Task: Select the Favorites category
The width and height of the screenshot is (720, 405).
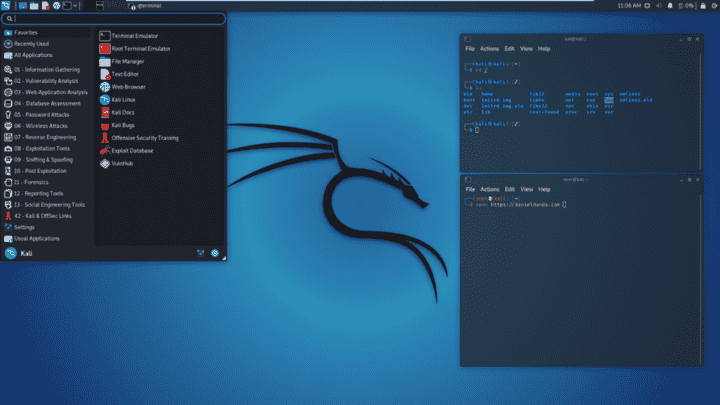Action: 46,33
